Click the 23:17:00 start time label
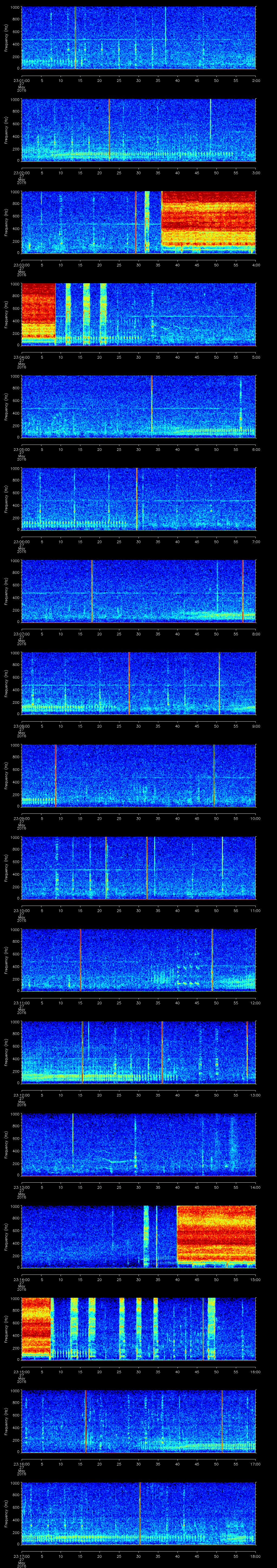Screen dimensions: 277x1568 pyautogui.click(x=21, y=1556)
